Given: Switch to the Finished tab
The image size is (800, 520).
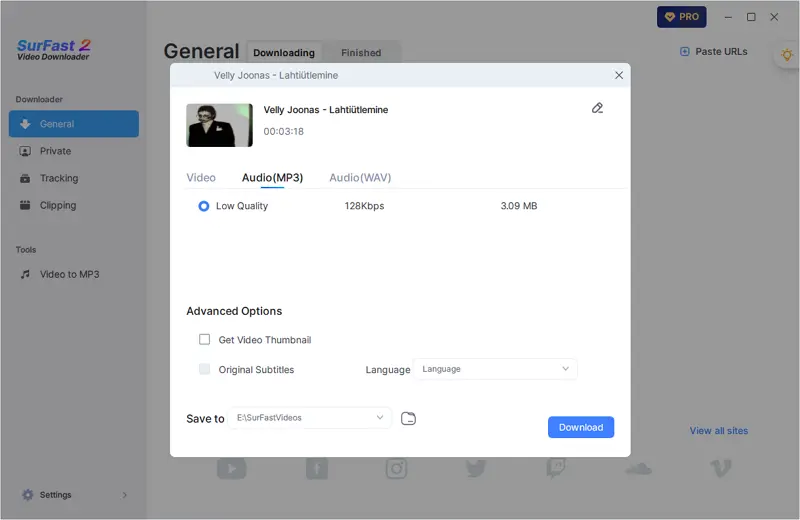Looking at the screenshot, I should [361, 53].
